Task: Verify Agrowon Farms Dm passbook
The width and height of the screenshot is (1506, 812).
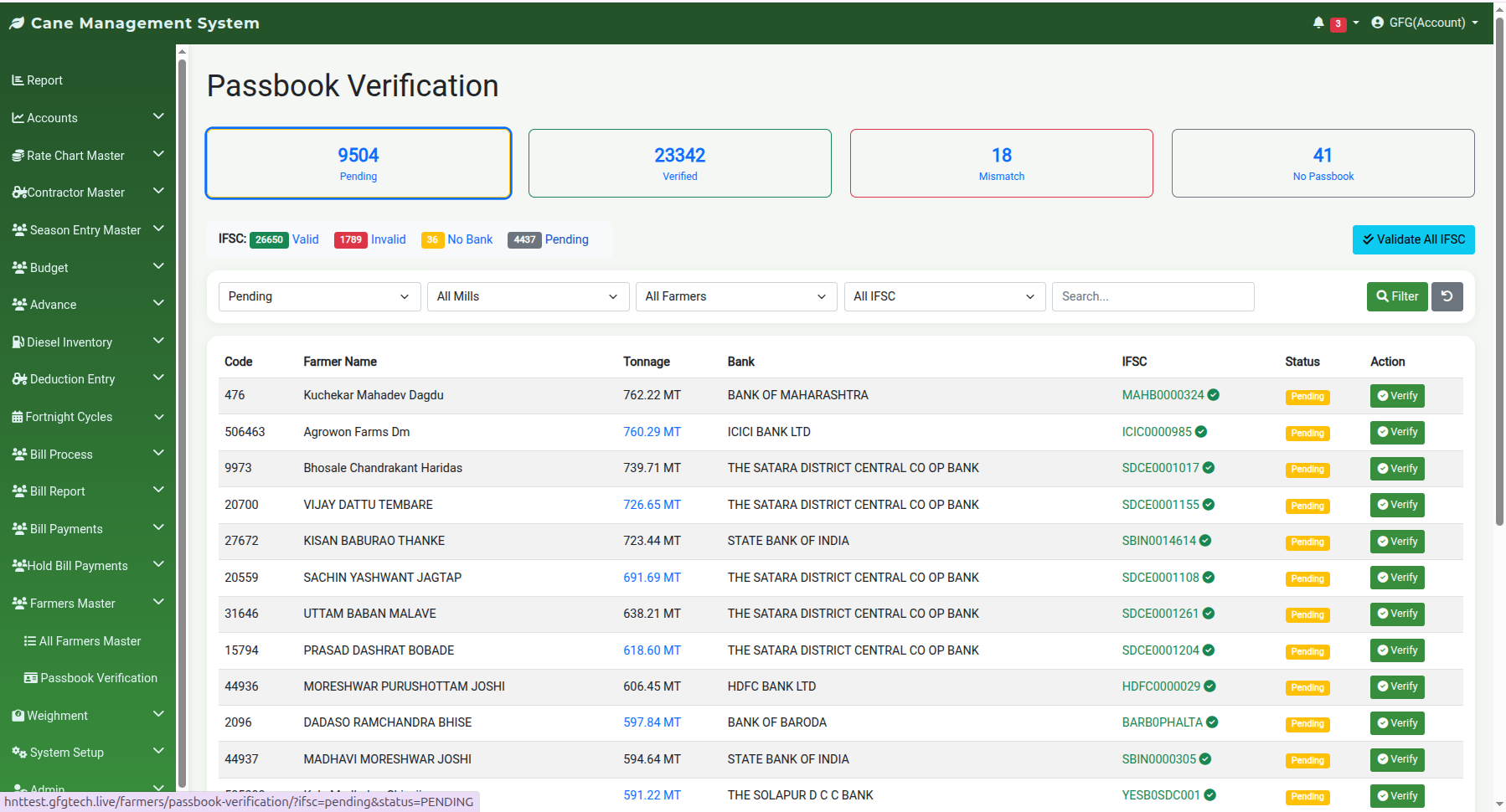Action: (x=1397, y=432)
